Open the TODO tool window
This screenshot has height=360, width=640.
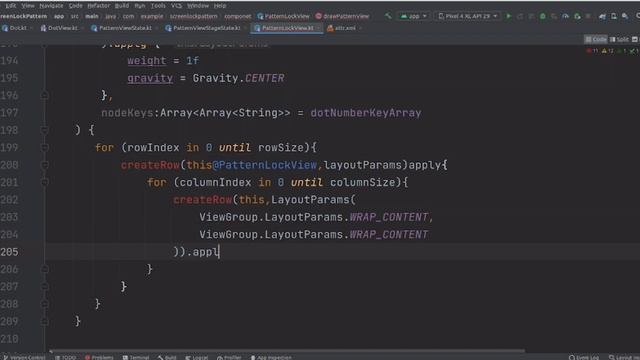pos(66,357)
